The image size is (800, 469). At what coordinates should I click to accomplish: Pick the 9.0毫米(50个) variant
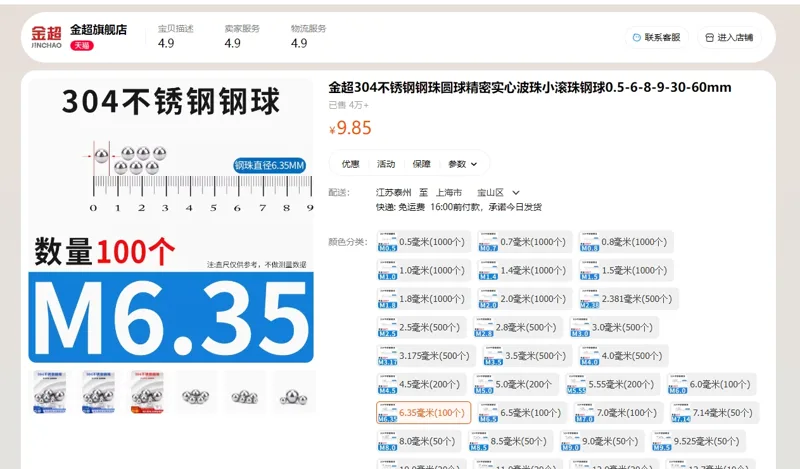point(602,441)
